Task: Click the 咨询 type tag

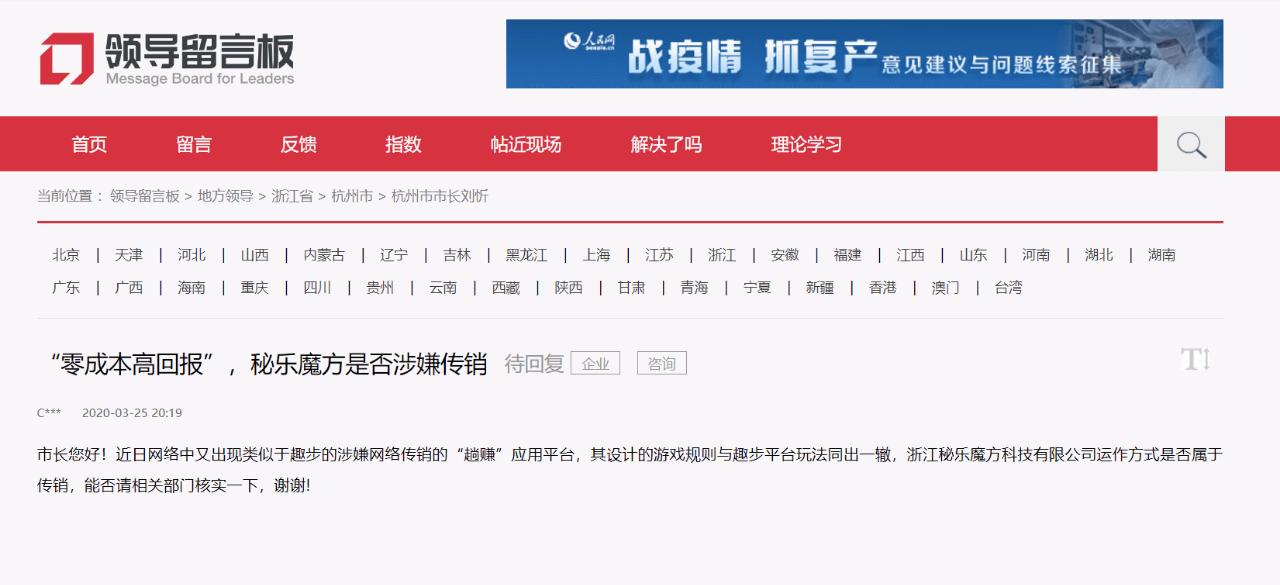Action: (x=662, y=364)
